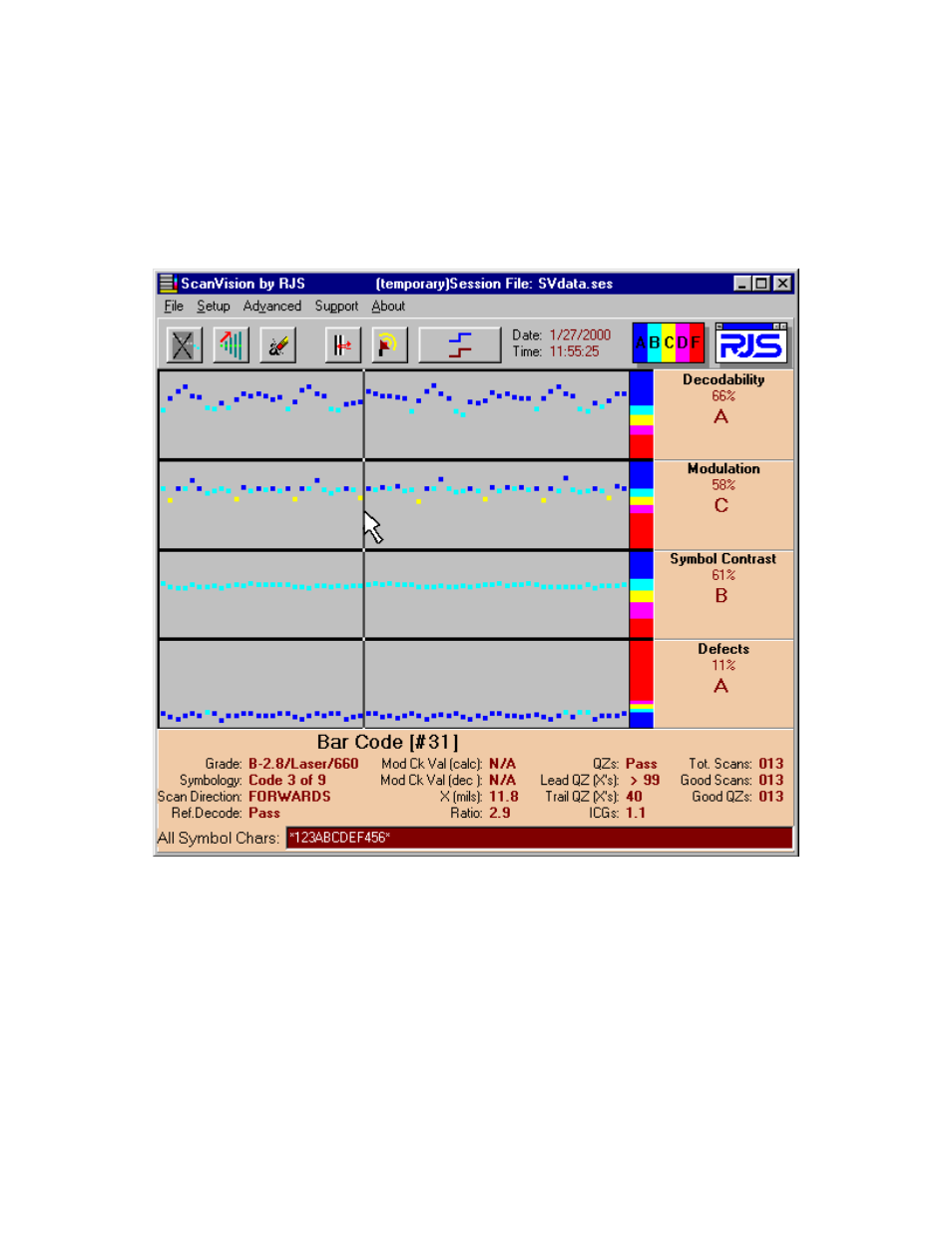The height and width of the screenshot is (1233, 952).
Task: Click the Ref.Decode Pass value
Action: pyautogui.click(x=264, y=813)
